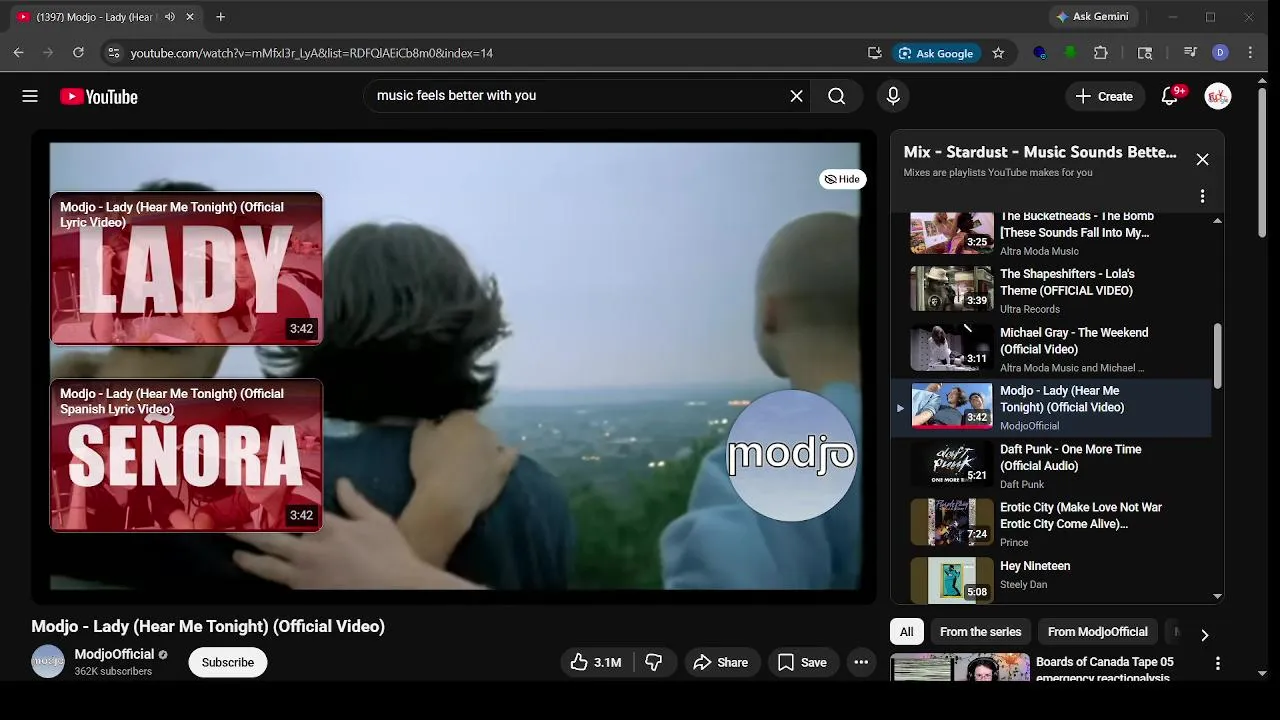Play Daft Punk - One More Time

[x=1050, y=466]
